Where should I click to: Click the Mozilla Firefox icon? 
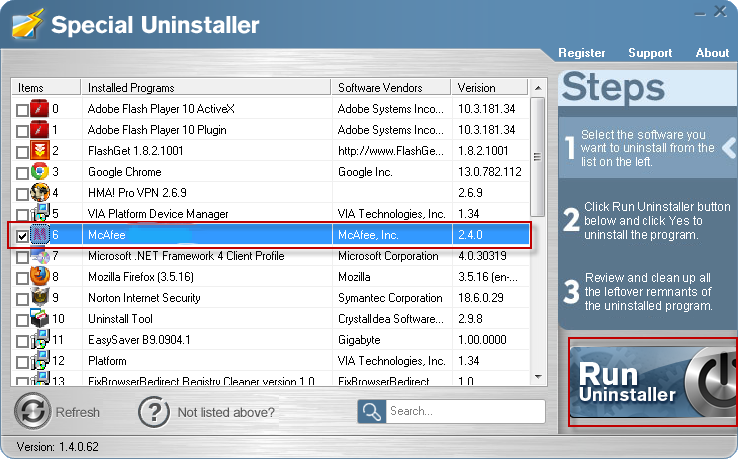[x=40, y=276]
